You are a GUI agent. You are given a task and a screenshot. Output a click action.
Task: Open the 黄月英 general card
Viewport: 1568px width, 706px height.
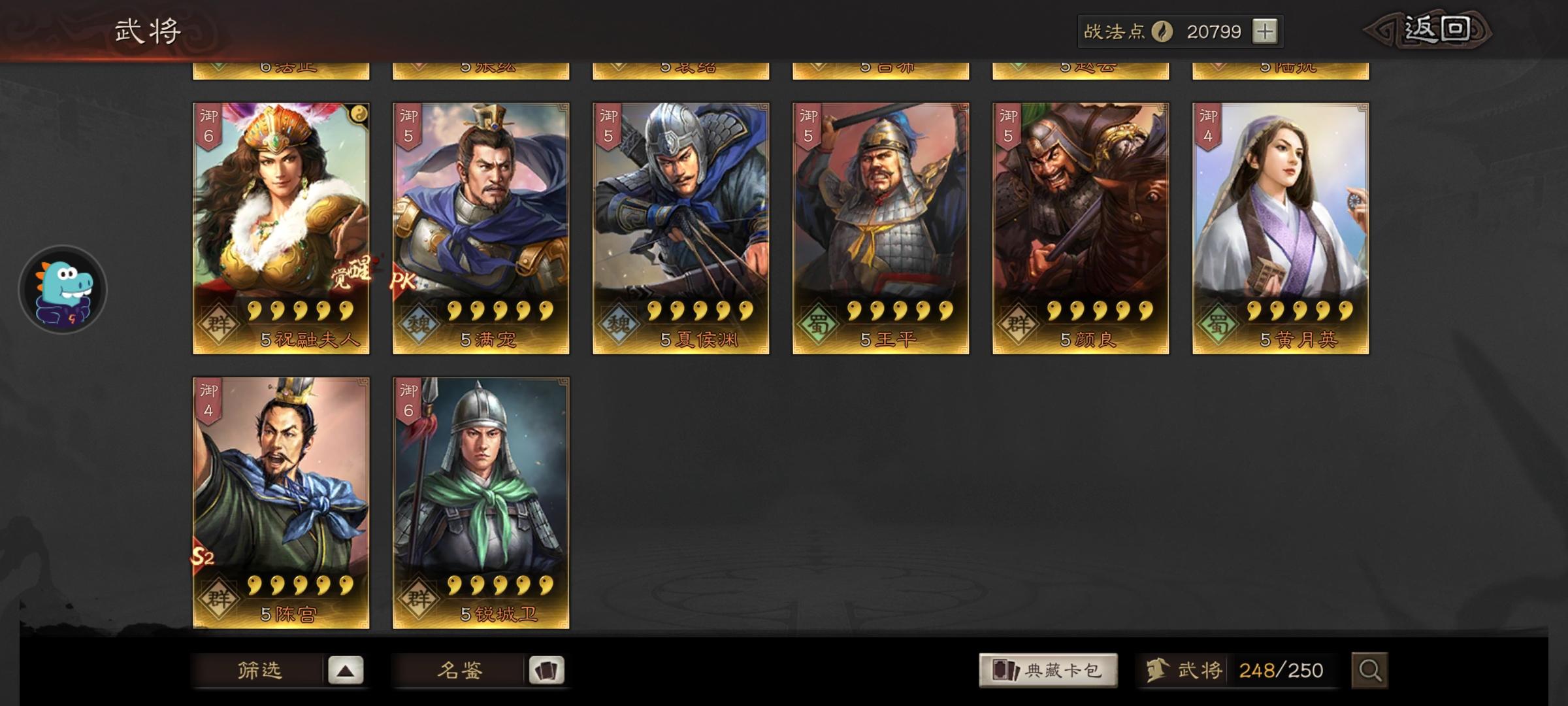pos(1281,229)
